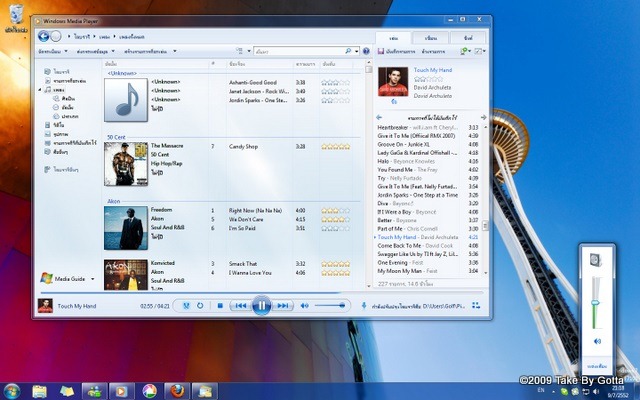
Task: Skip to the next track
Action: (x=282, y=306)
